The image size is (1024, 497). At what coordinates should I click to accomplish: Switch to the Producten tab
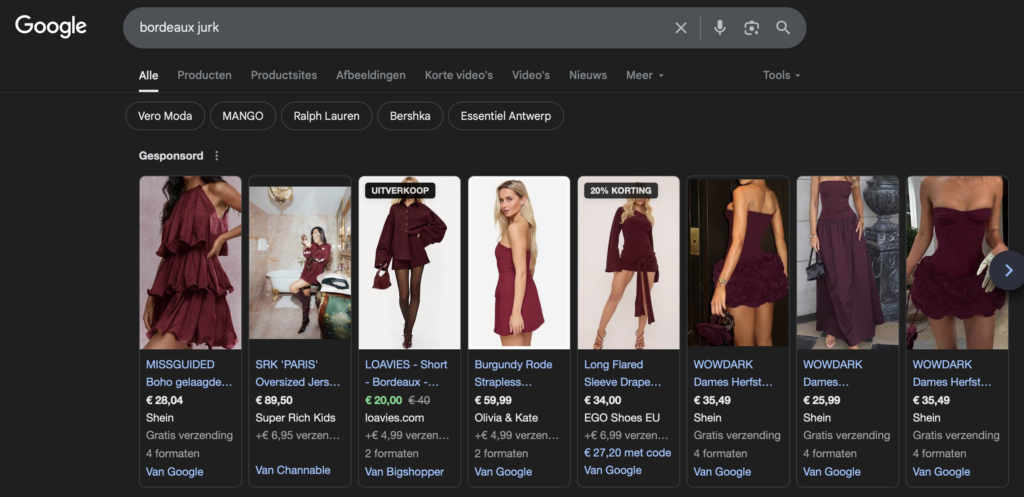click(204, 75)
